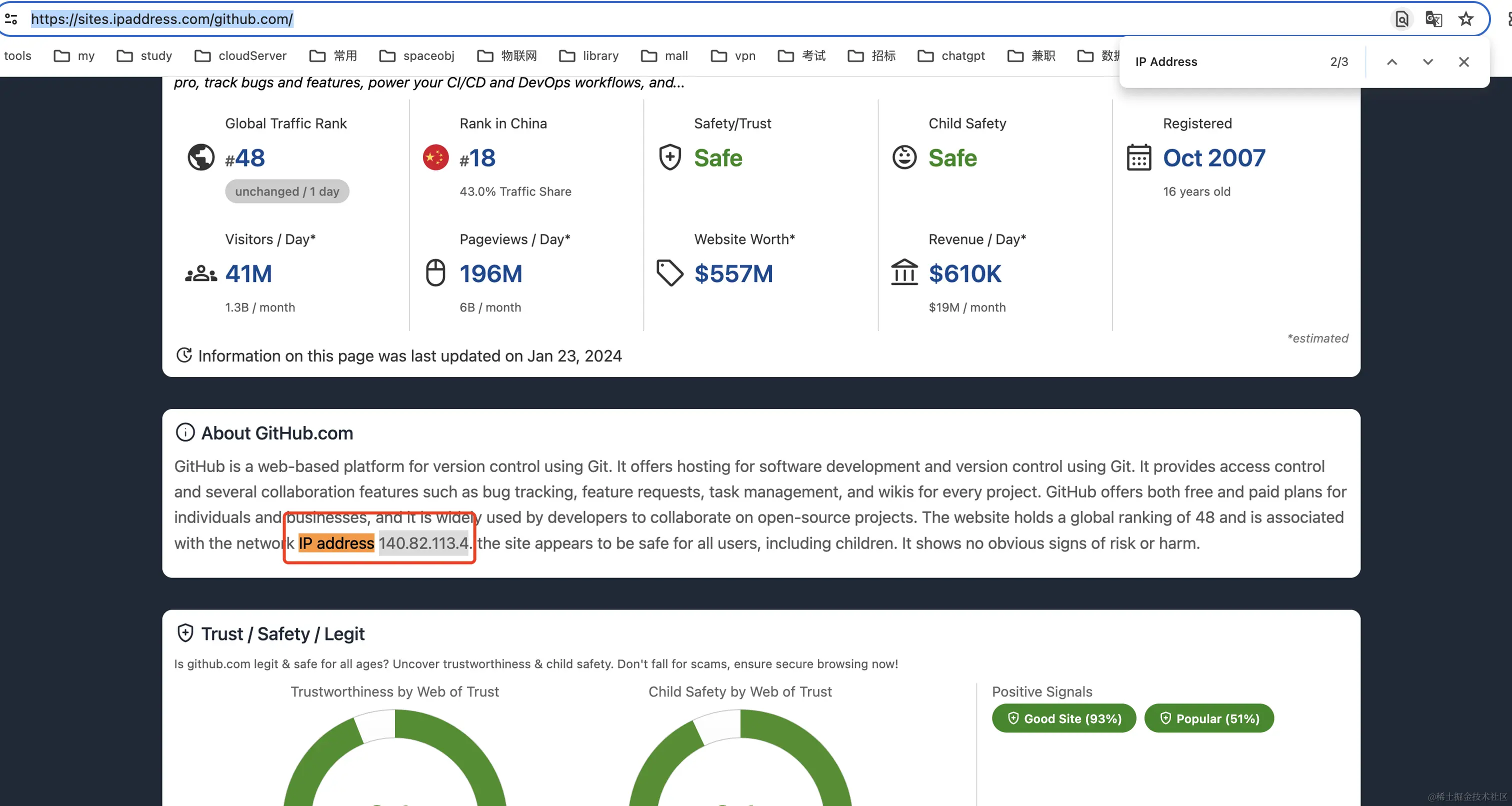Click the price tag Website Worth icon
Screen dimensions: 1512x806
click(x=669, y=273)
